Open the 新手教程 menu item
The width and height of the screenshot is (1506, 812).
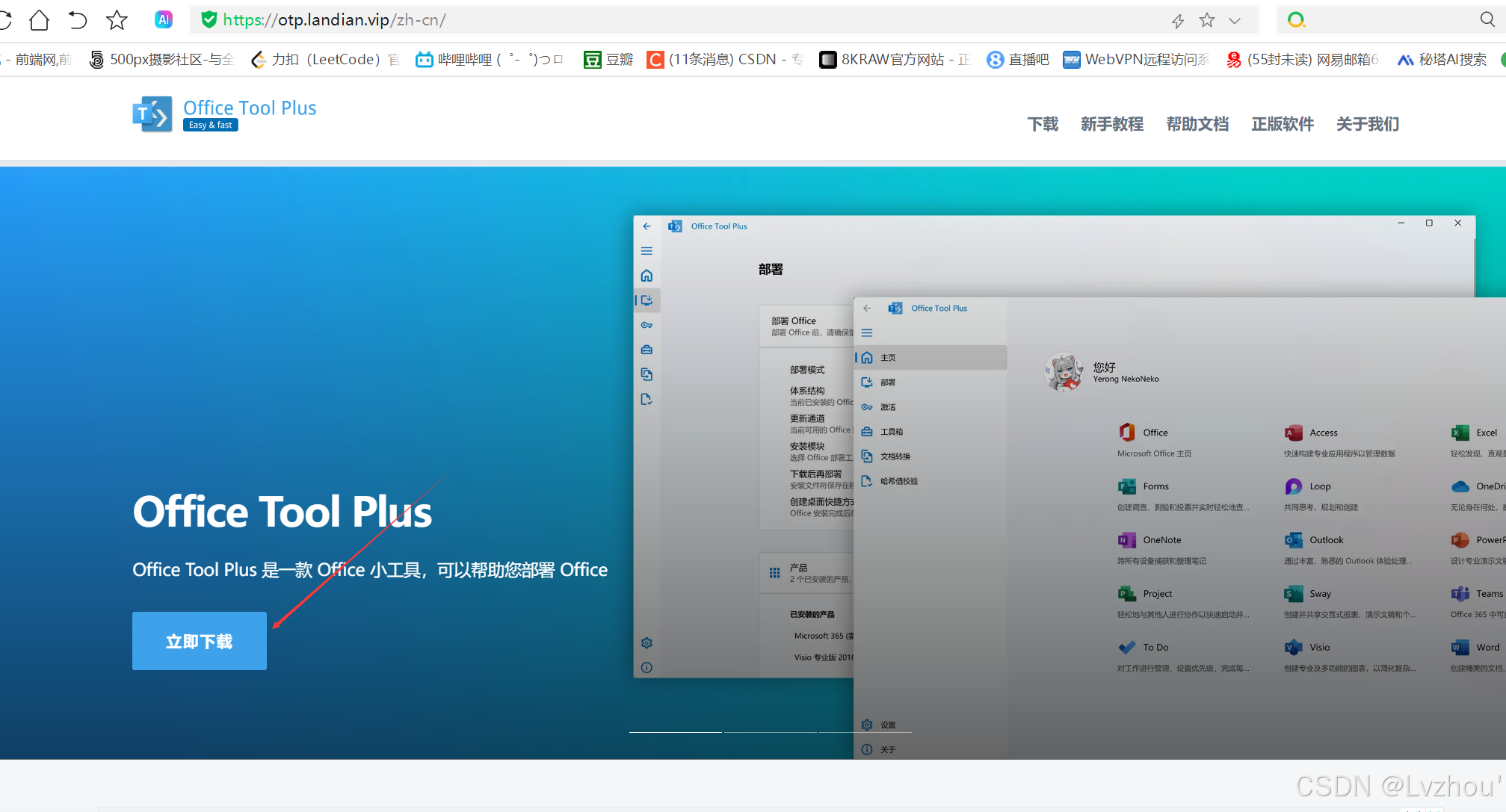pyautogui.click(x=1111, y=124)
